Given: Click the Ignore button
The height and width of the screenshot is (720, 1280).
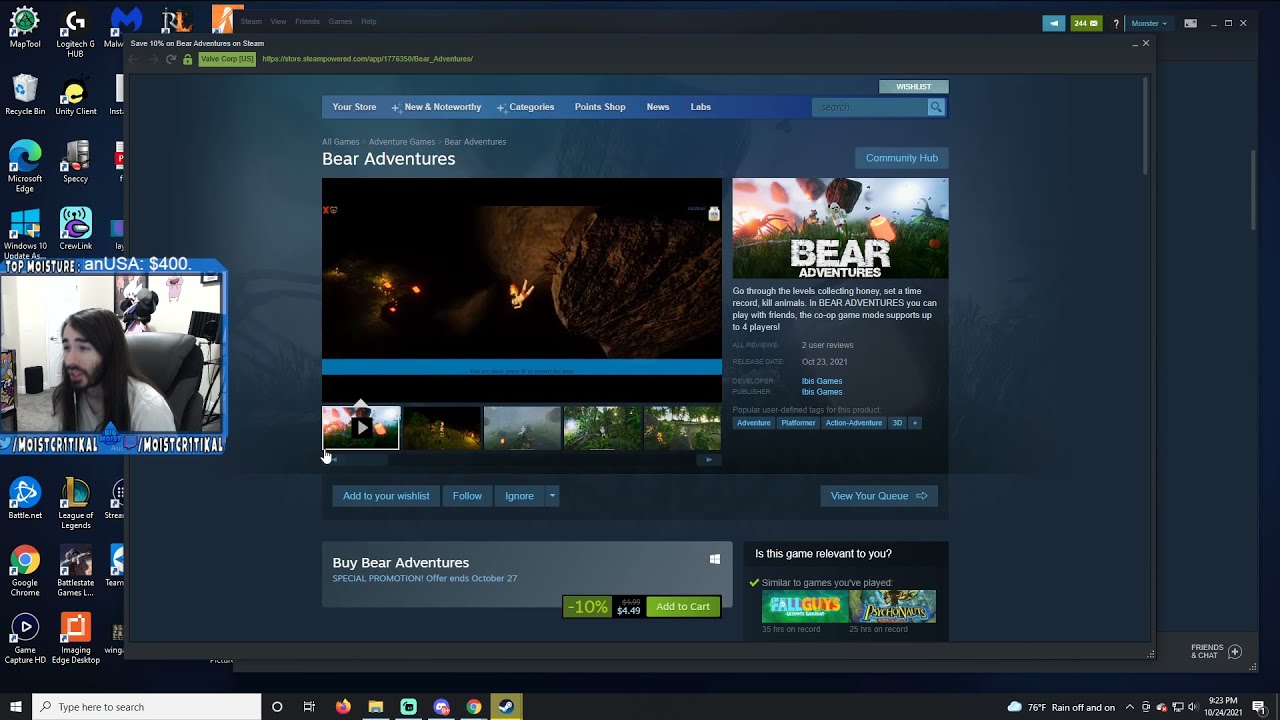Looking at the screenshot, I should coord(519,496).
